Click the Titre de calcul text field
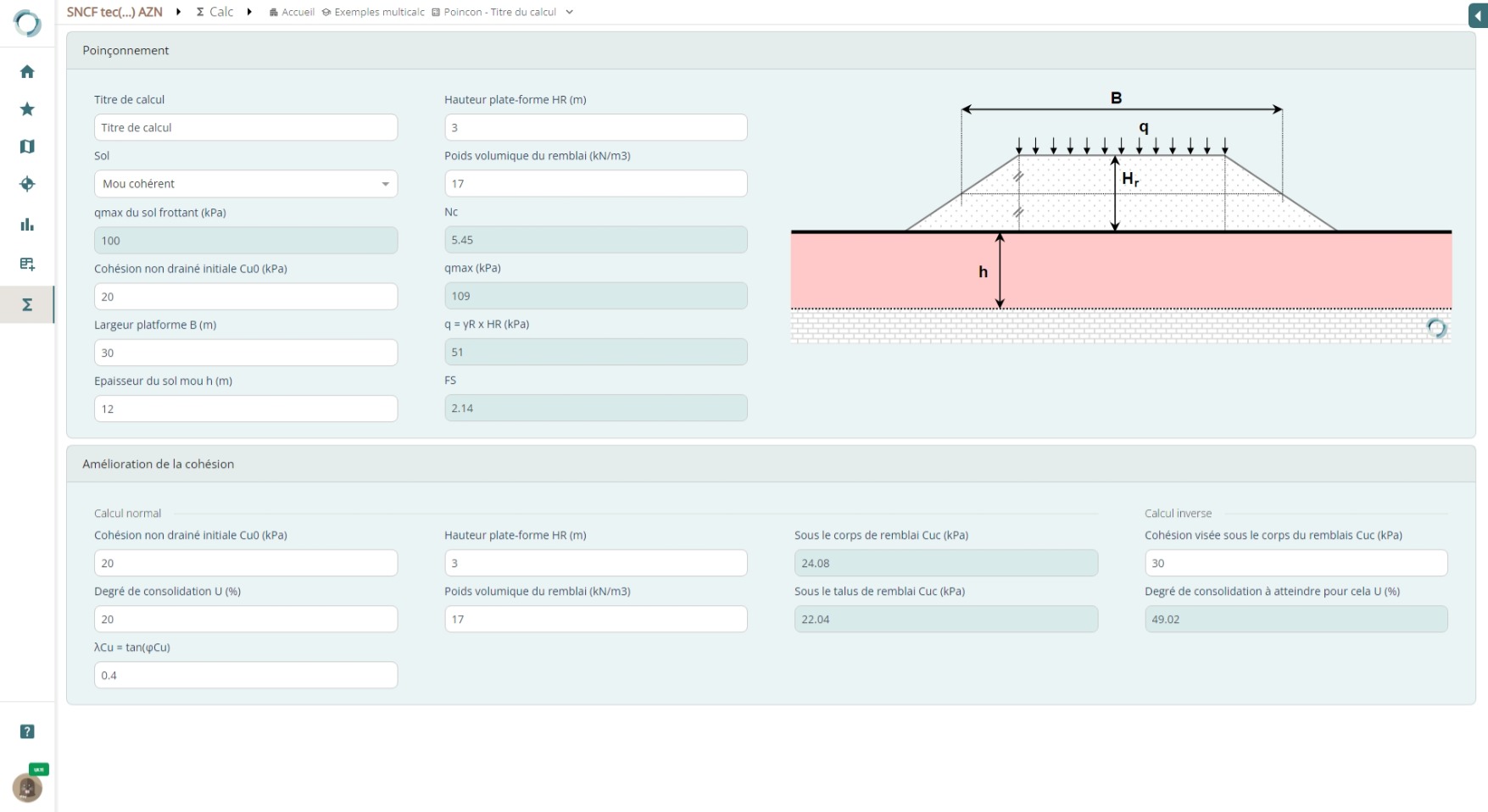The width and height of the screenshot is (1488, 812). point(246,128)
